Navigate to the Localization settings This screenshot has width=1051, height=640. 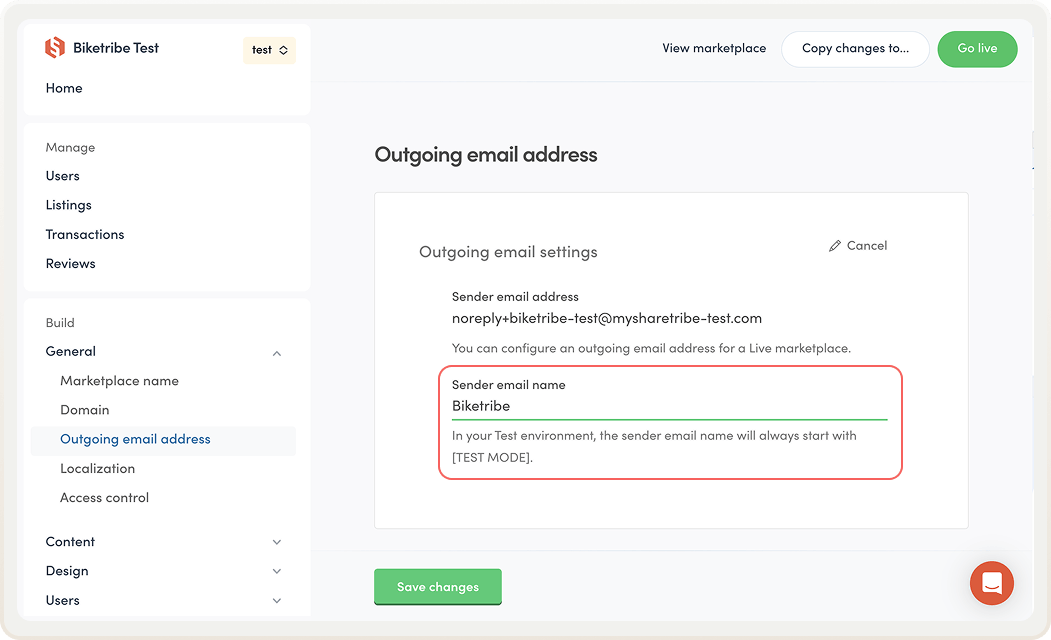[x=98, y=468]
